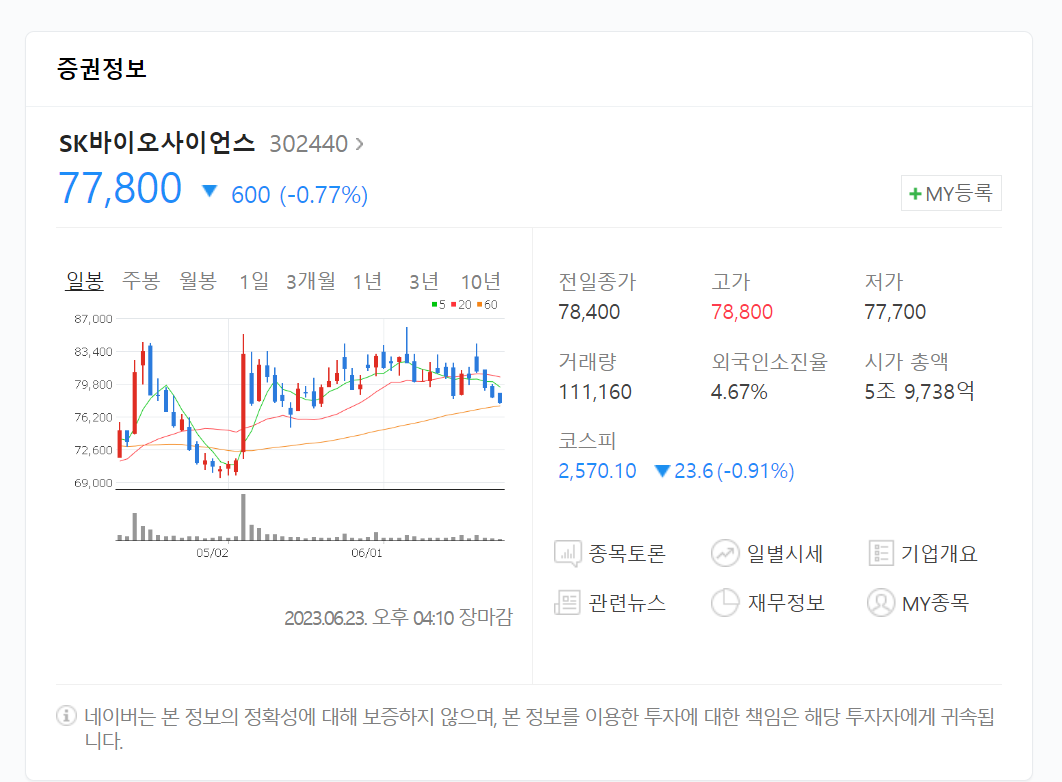
Task: Click the change percentage (-0.77%)
Action: point(324,195)
